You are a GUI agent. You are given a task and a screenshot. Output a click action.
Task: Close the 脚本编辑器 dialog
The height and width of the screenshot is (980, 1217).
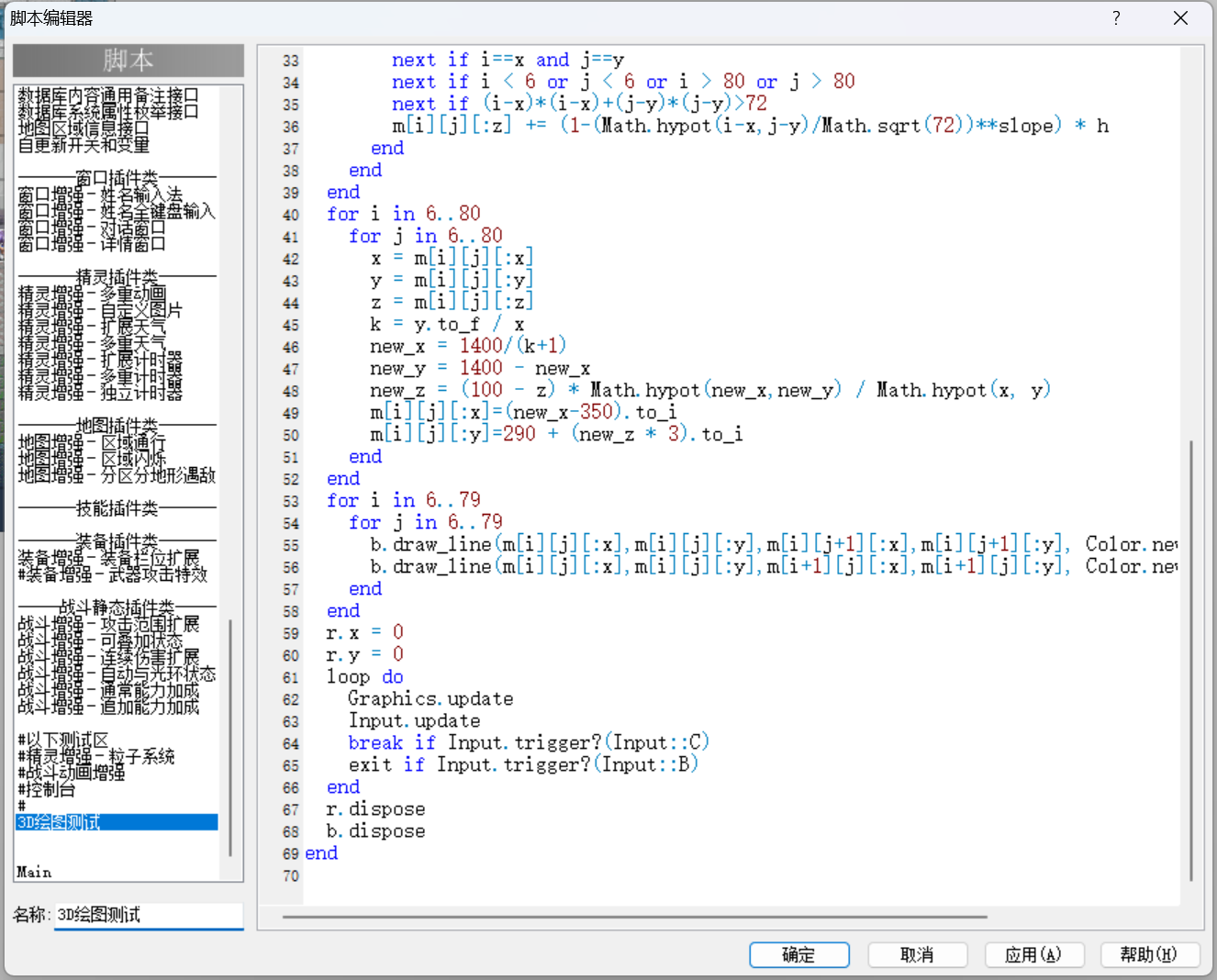[1181, 17]
